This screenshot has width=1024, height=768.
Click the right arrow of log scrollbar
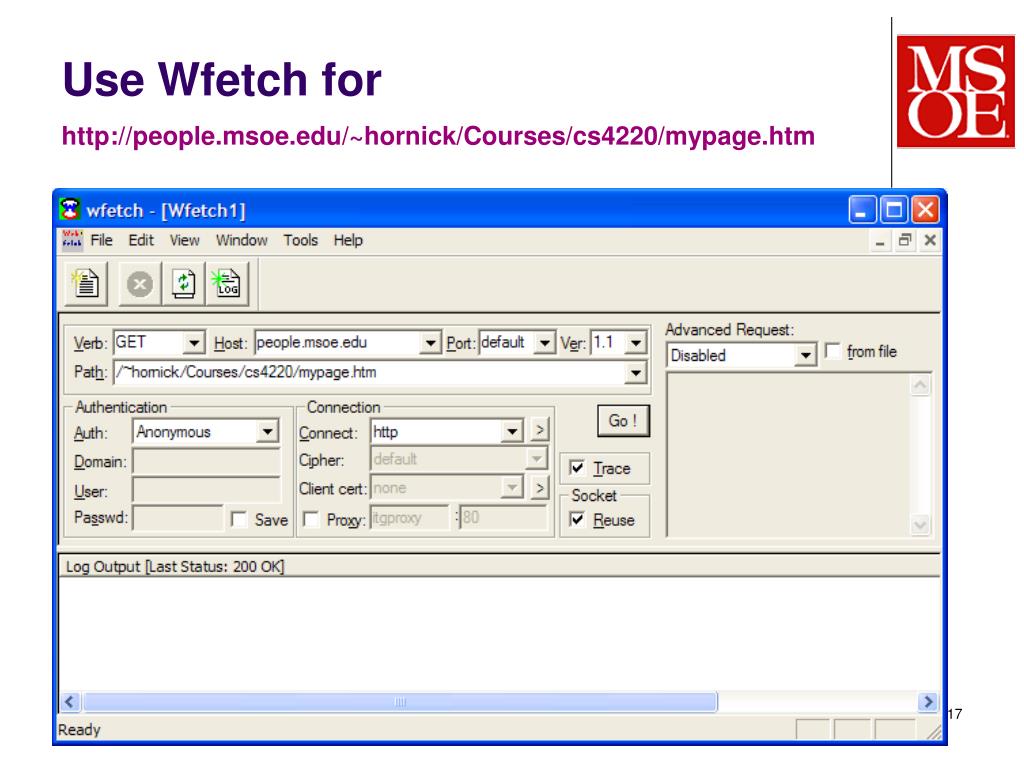[927, 702]
